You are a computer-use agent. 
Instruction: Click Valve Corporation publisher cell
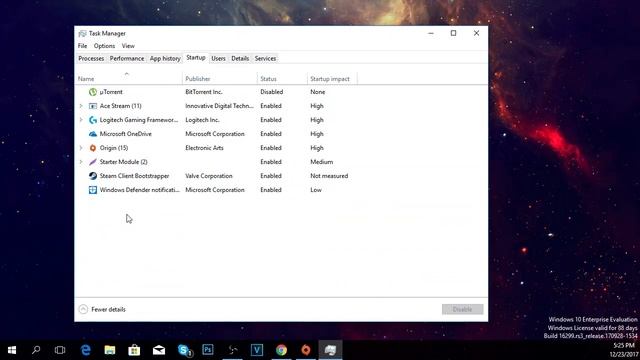click(209, 176)
